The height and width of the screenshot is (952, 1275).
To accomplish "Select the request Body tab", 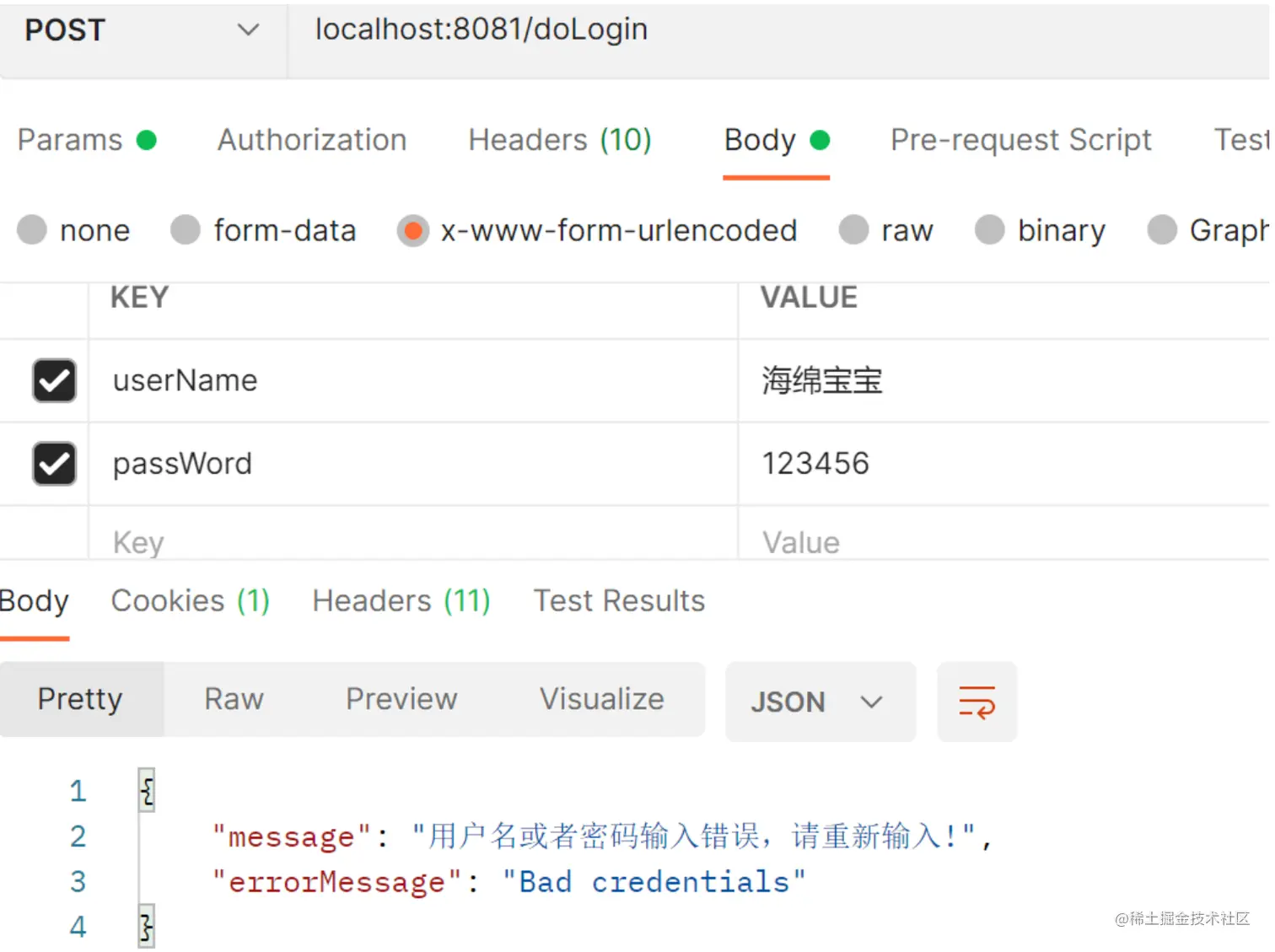I will click(x=777, y=140).
